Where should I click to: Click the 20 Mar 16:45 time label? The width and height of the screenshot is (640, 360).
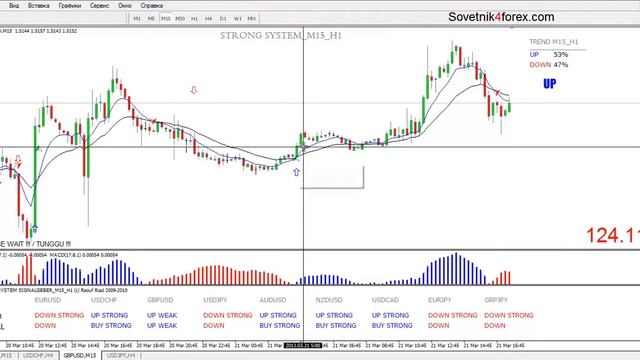tap(118, 346)
